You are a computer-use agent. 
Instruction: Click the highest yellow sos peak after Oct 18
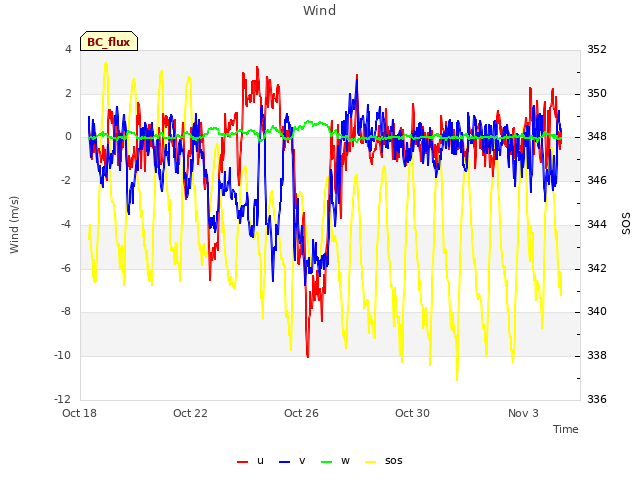click(x=106, y=64)
